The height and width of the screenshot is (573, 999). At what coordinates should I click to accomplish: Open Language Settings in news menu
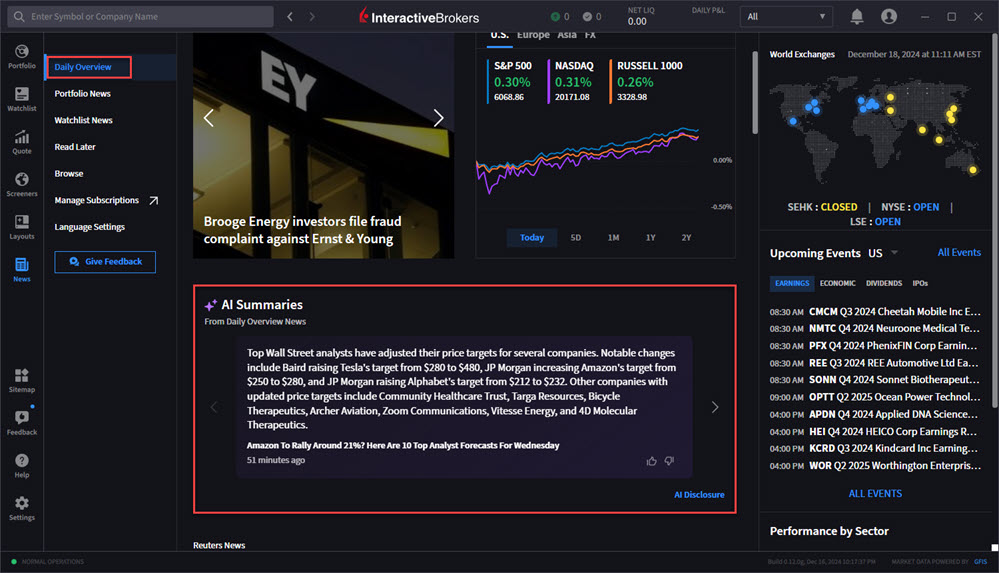tap(89, 228)
